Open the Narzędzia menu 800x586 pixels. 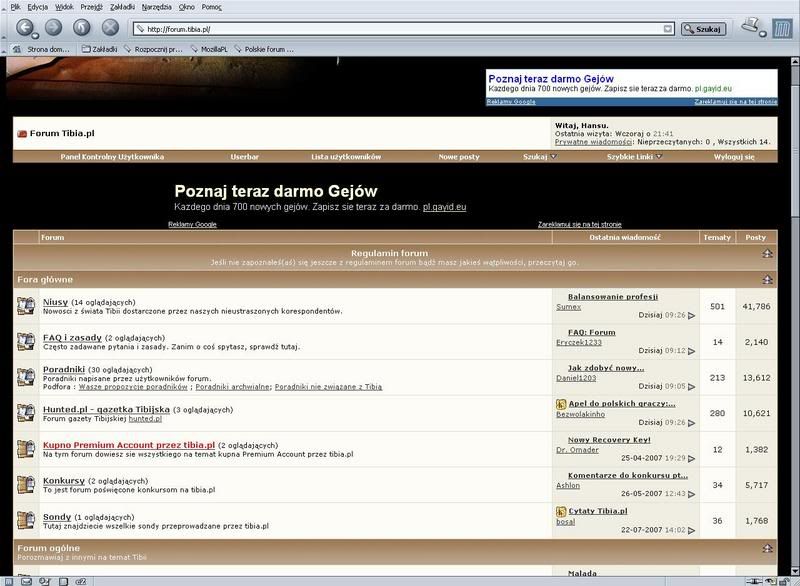tap(157, 7)
